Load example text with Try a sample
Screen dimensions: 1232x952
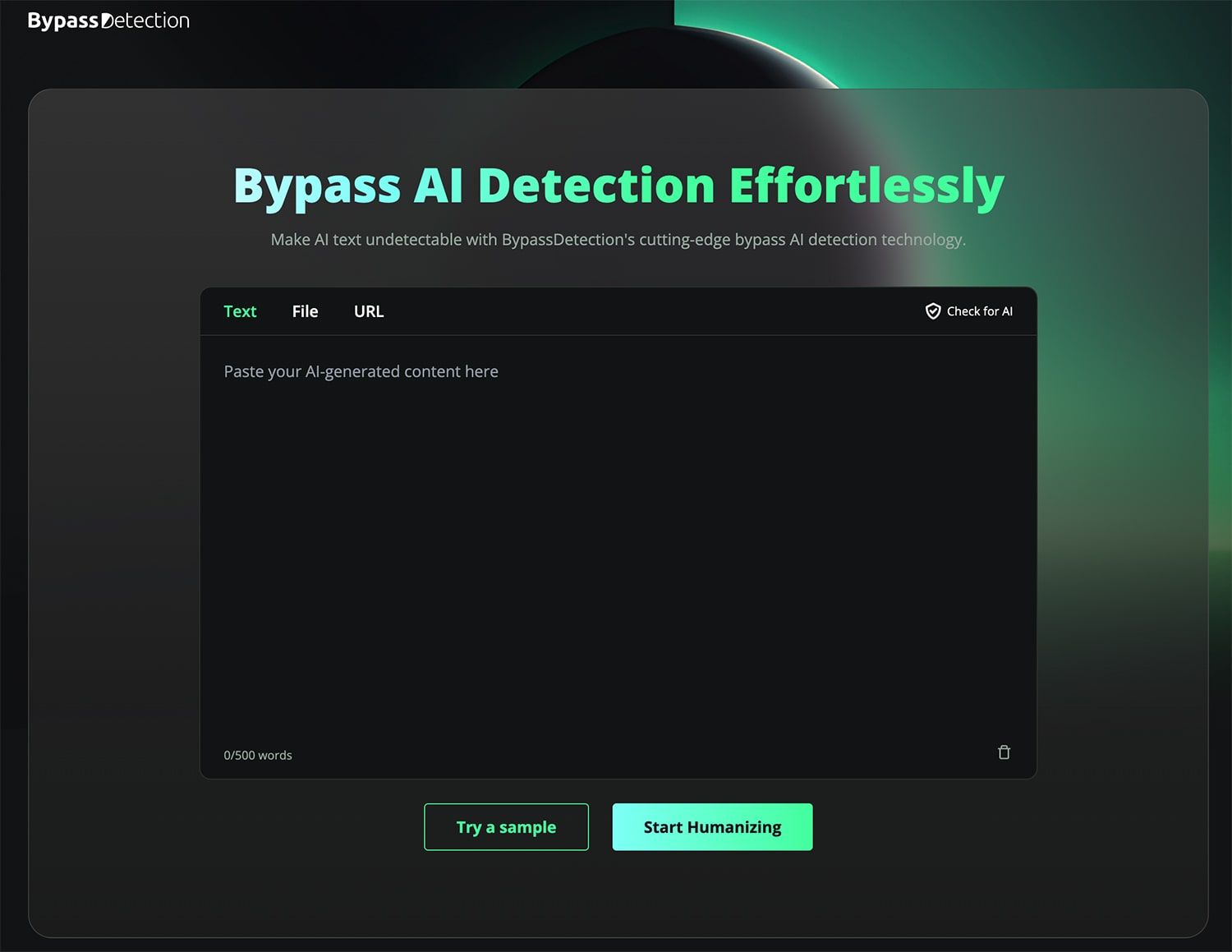tap(506, 827)
